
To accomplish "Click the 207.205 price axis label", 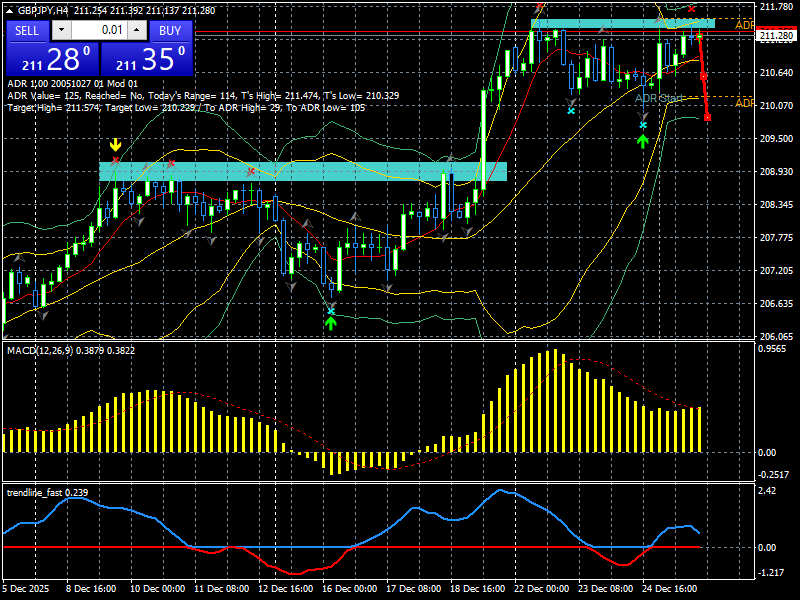I will 777,270.
